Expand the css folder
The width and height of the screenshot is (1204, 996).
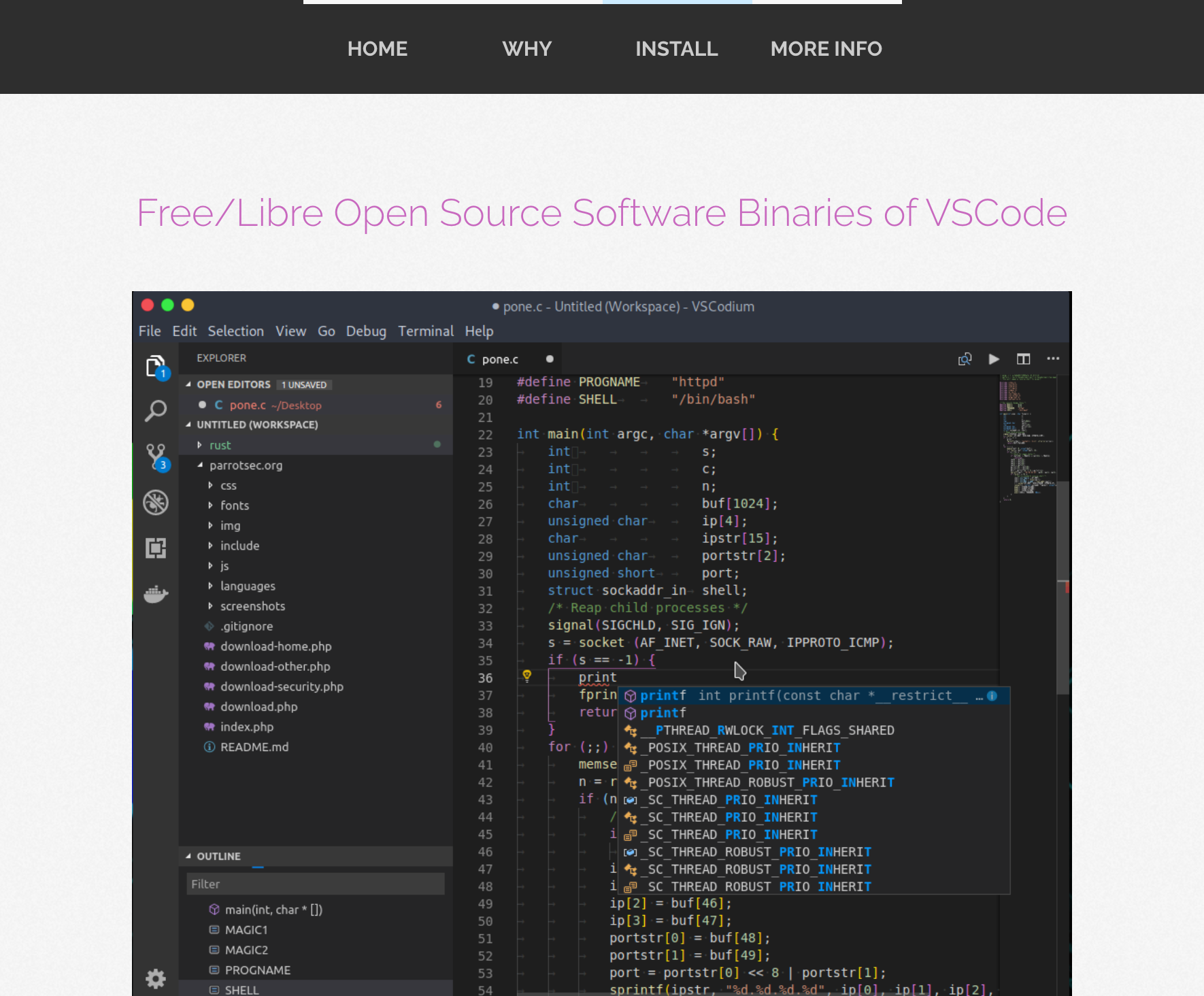(x=210, y=486)
